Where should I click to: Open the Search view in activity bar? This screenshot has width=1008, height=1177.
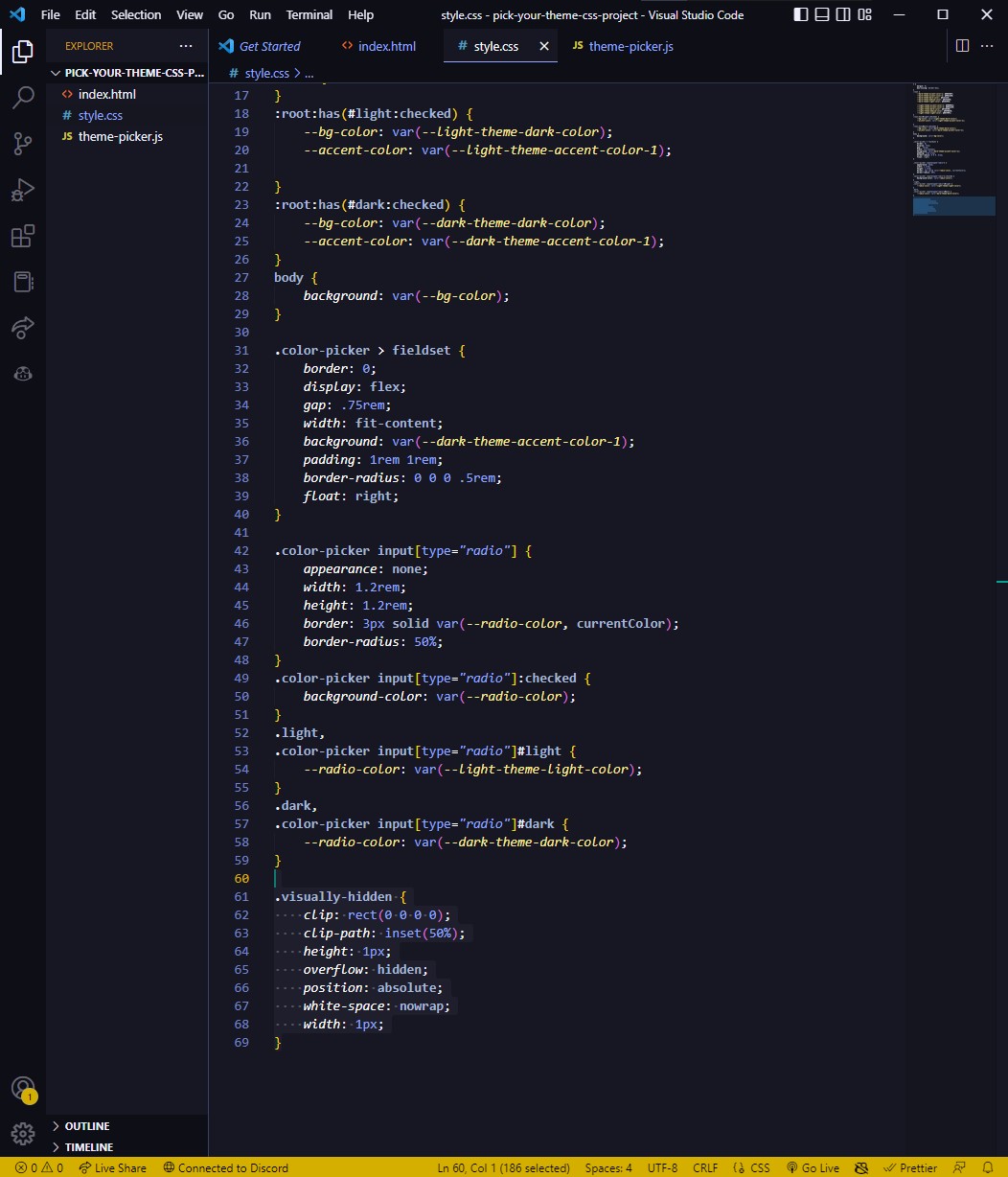coord(23,98)
